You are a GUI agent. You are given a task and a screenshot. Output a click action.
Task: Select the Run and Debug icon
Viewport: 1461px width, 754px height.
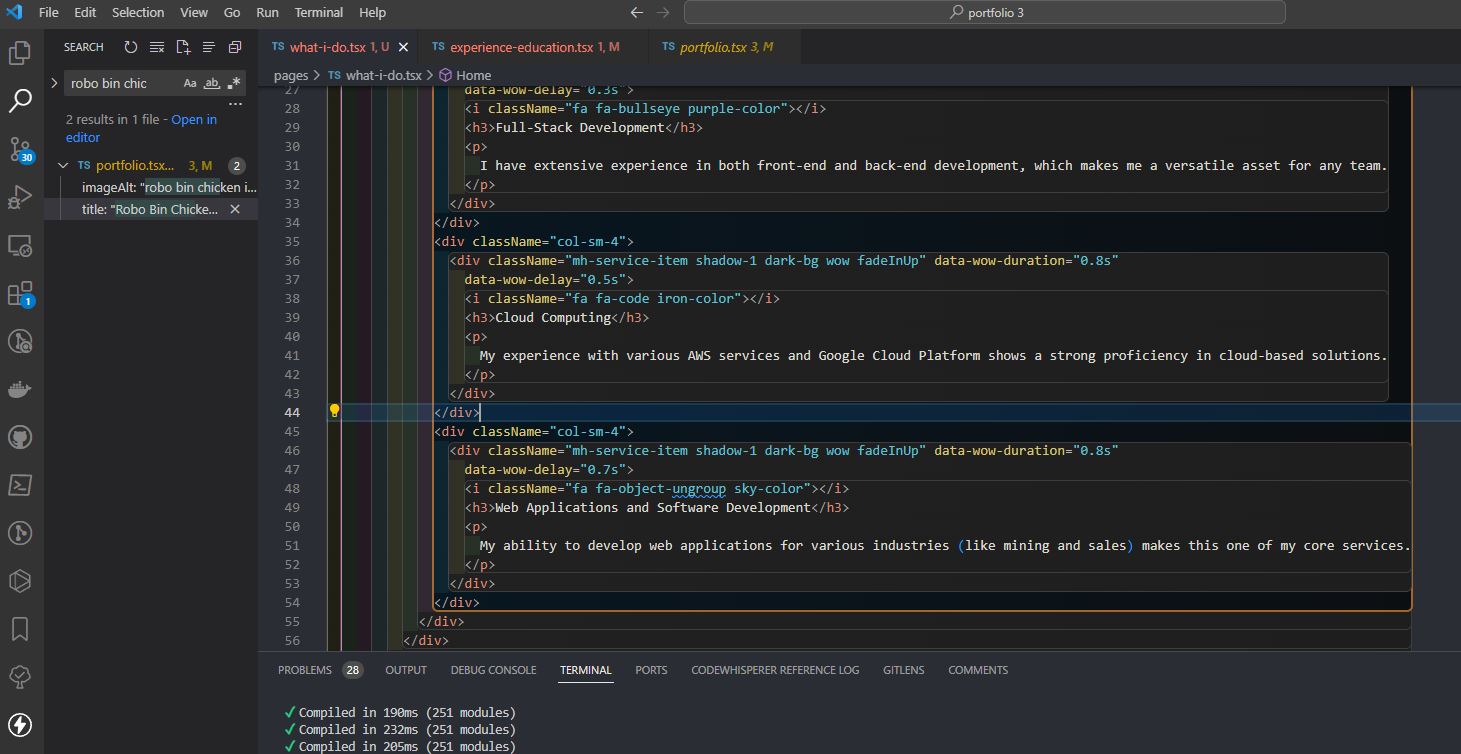(20, 197)
